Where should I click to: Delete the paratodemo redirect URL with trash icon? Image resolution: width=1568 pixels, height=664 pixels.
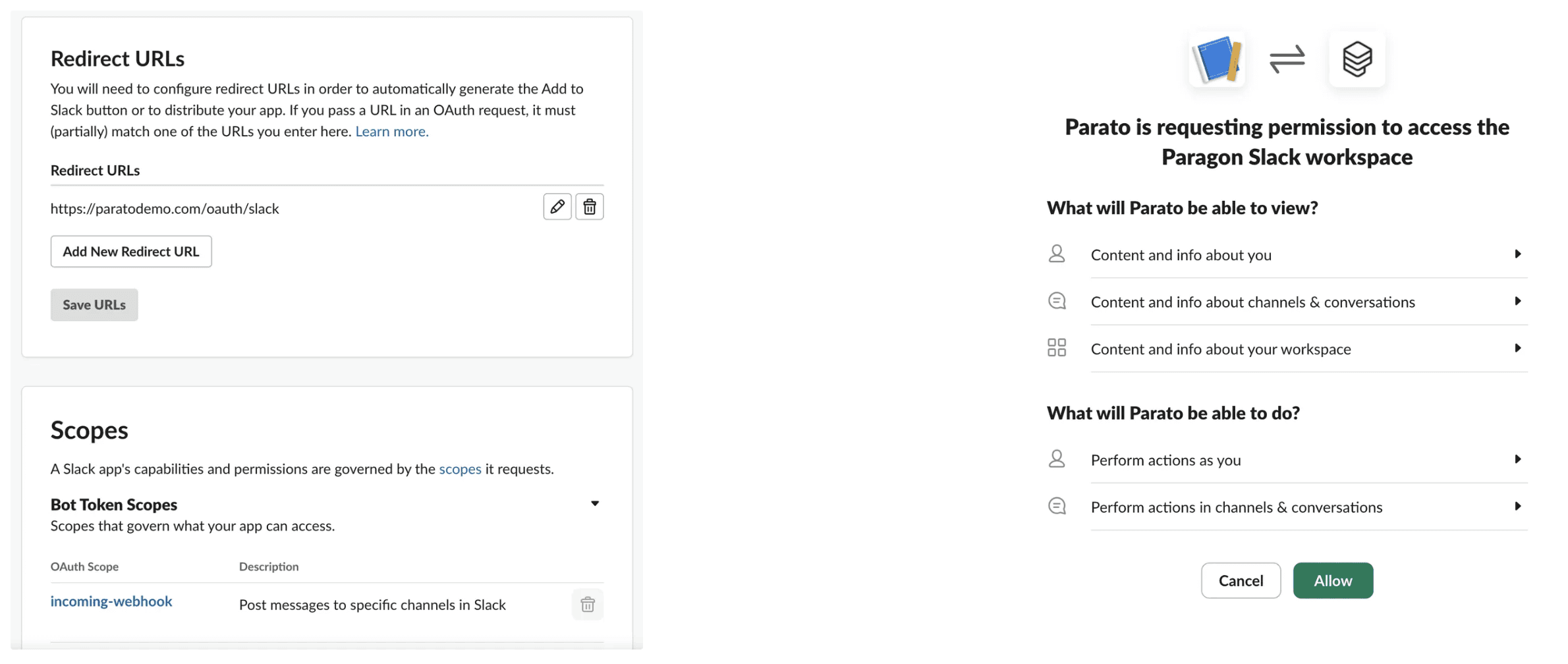coord(590,207)
